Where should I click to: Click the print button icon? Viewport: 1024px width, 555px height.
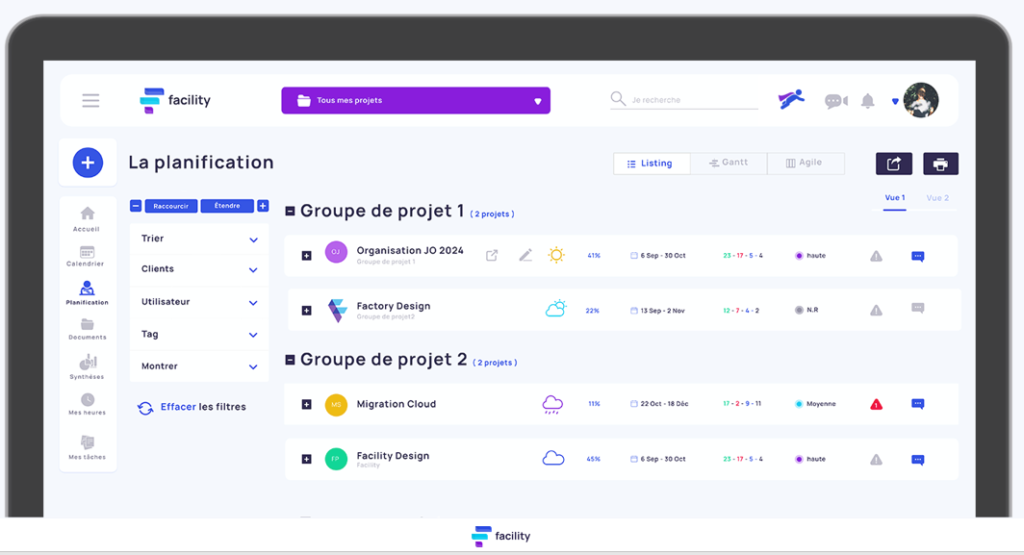point(940,164)
